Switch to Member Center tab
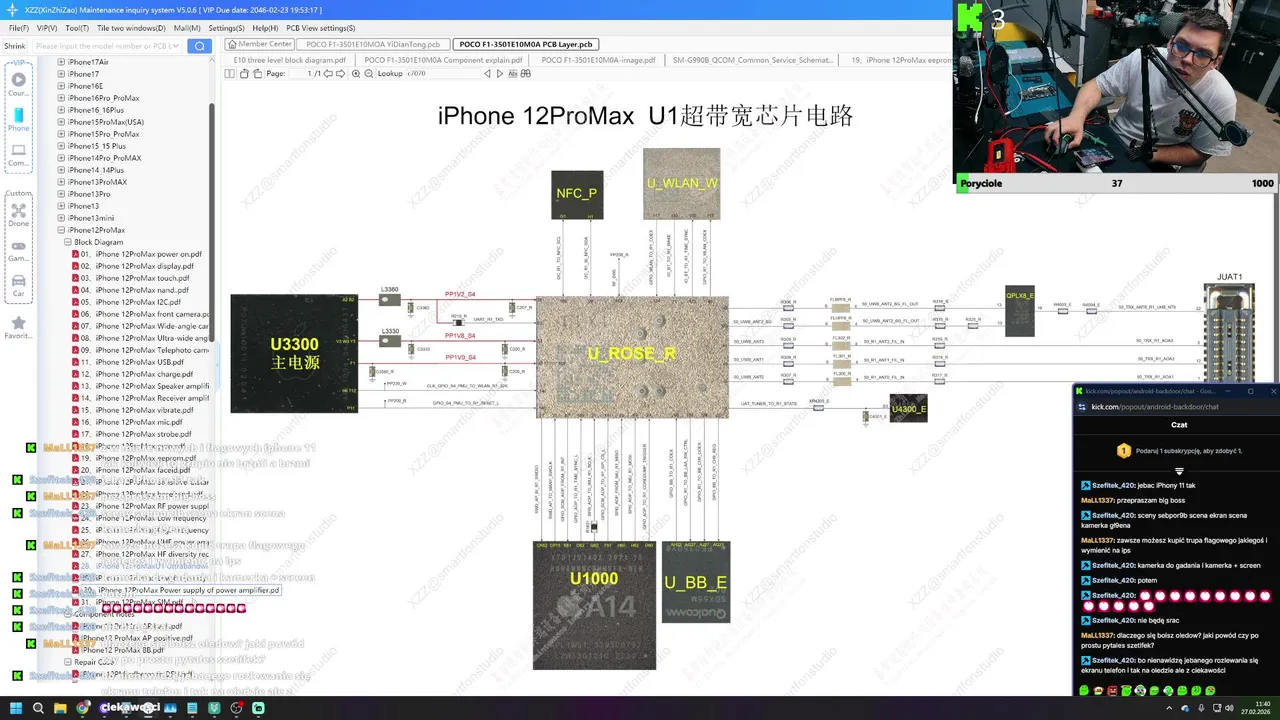 tap(260, 45)
